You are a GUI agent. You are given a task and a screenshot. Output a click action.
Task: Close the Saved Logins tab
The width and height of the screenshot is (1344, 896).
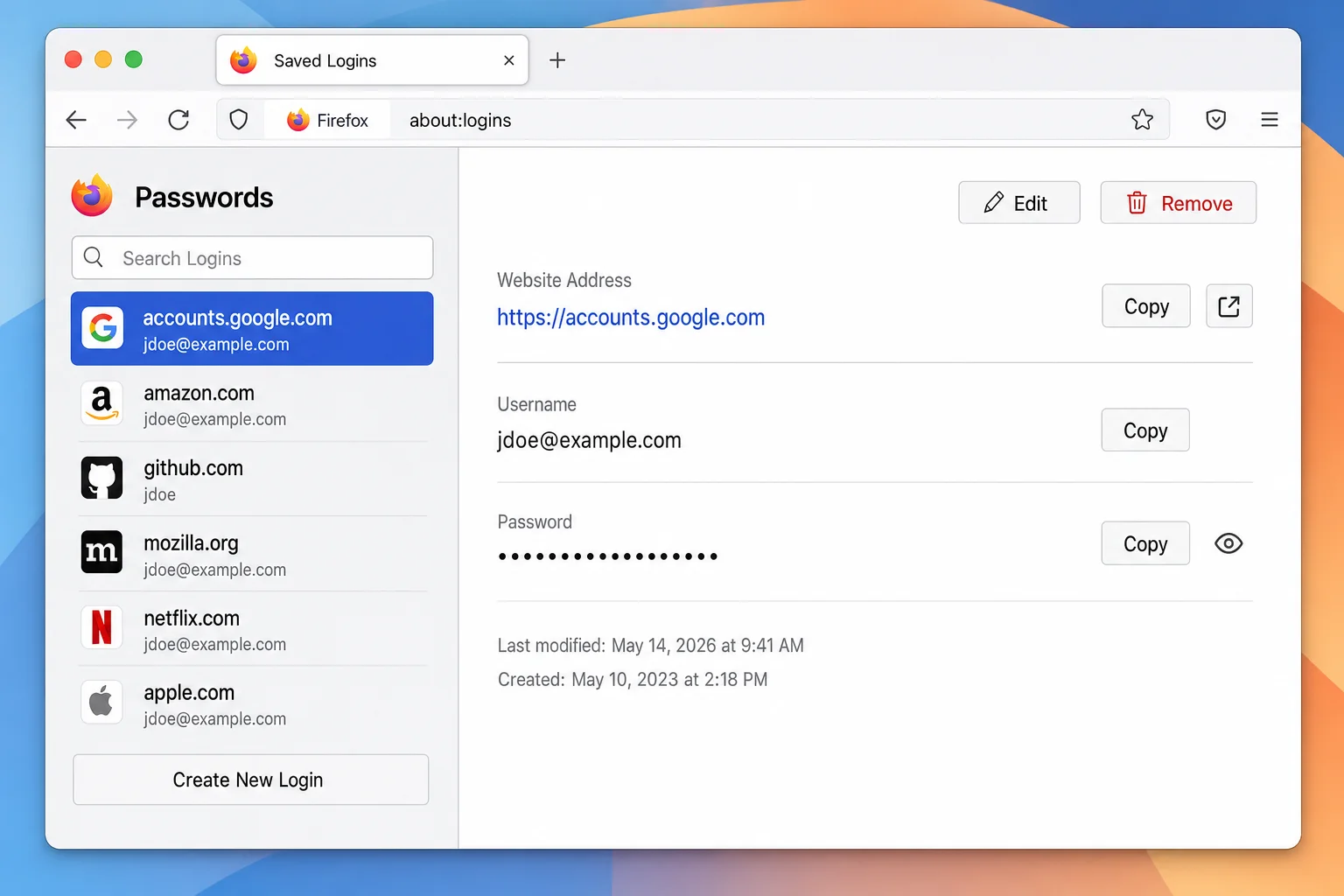tap(509, 60)
